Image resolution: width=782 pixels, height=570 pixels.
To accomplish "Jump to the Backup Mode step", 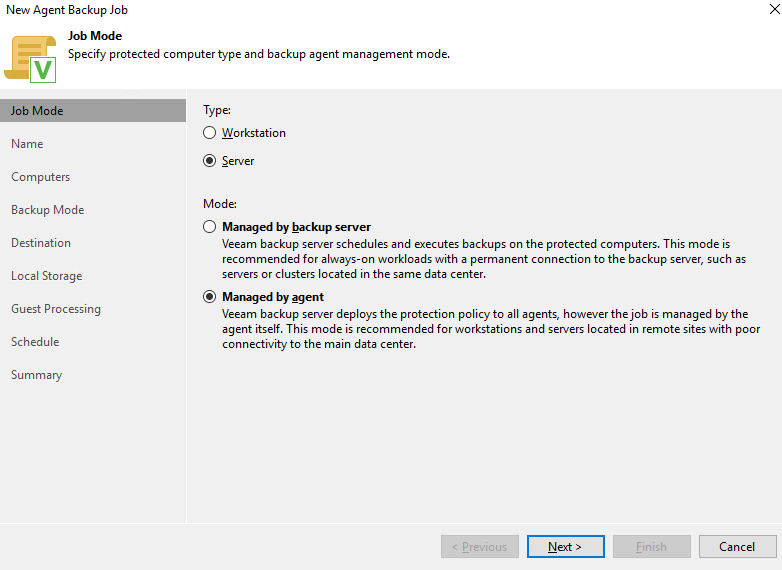I will 47,210.
